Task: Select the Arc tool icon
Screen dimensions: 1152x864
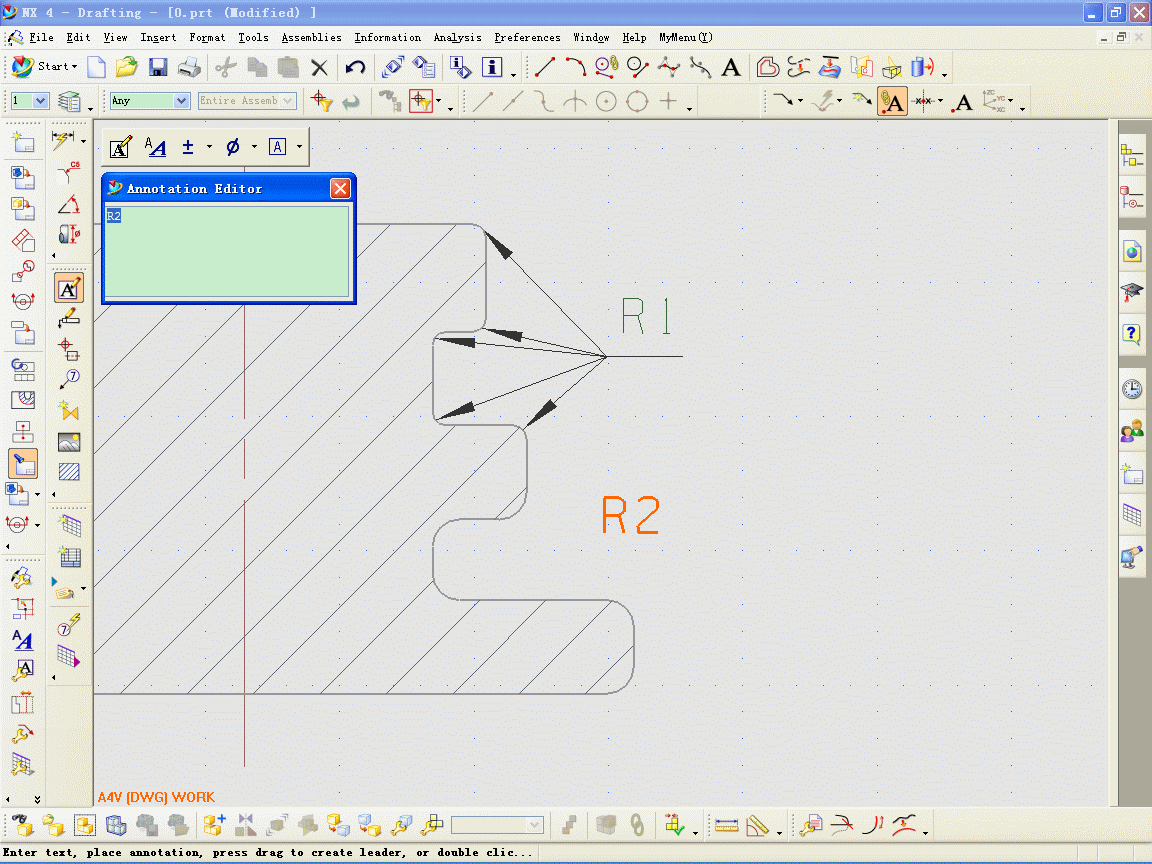Action: click(575, 68)
